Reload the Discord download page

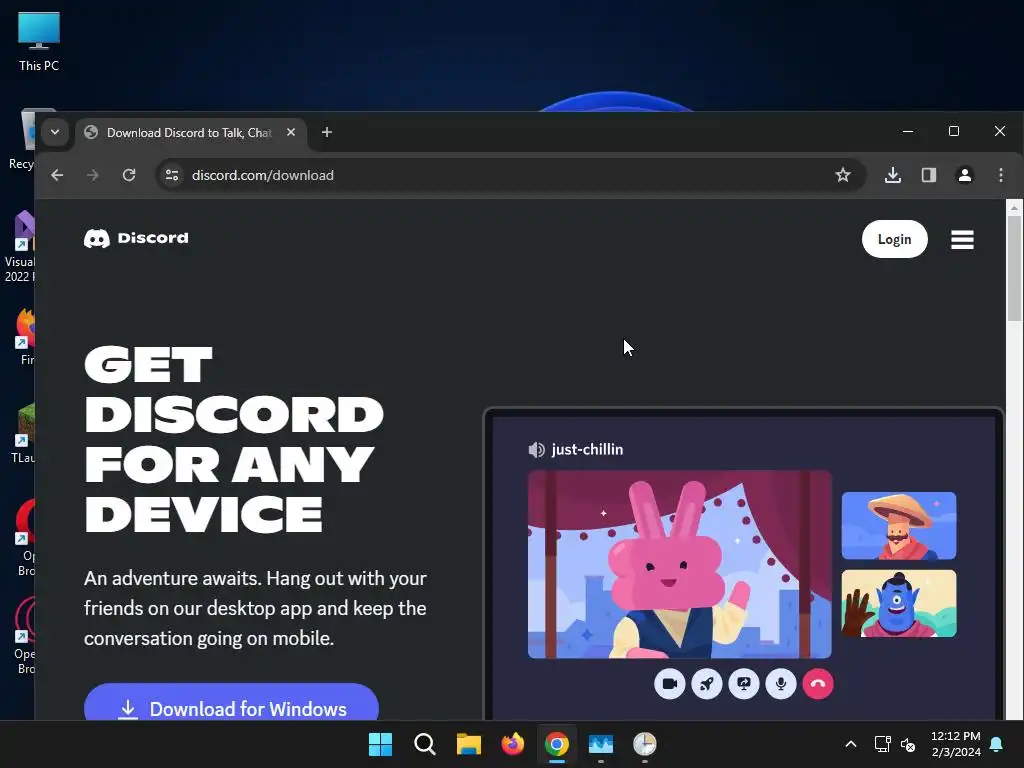click(129, 175)
